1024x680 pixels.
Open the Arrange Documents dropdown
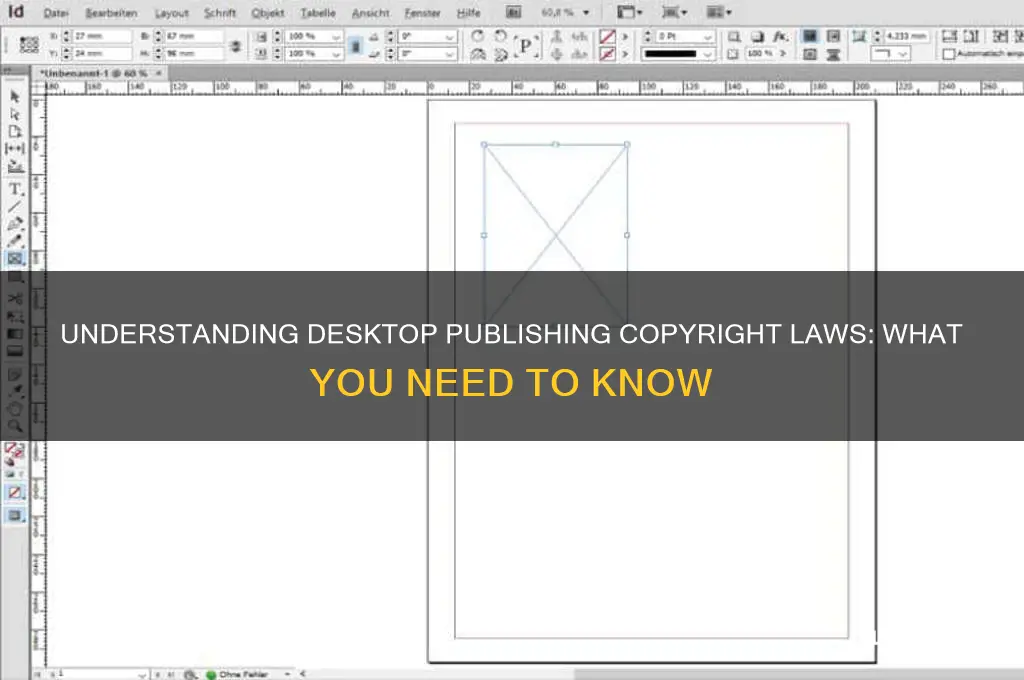(x=718, y=12)
